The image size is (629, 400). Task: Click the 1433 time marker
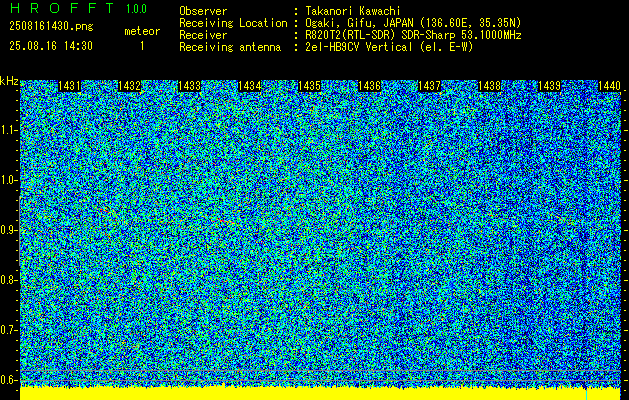pyautogui.click(x=189, y=85)
